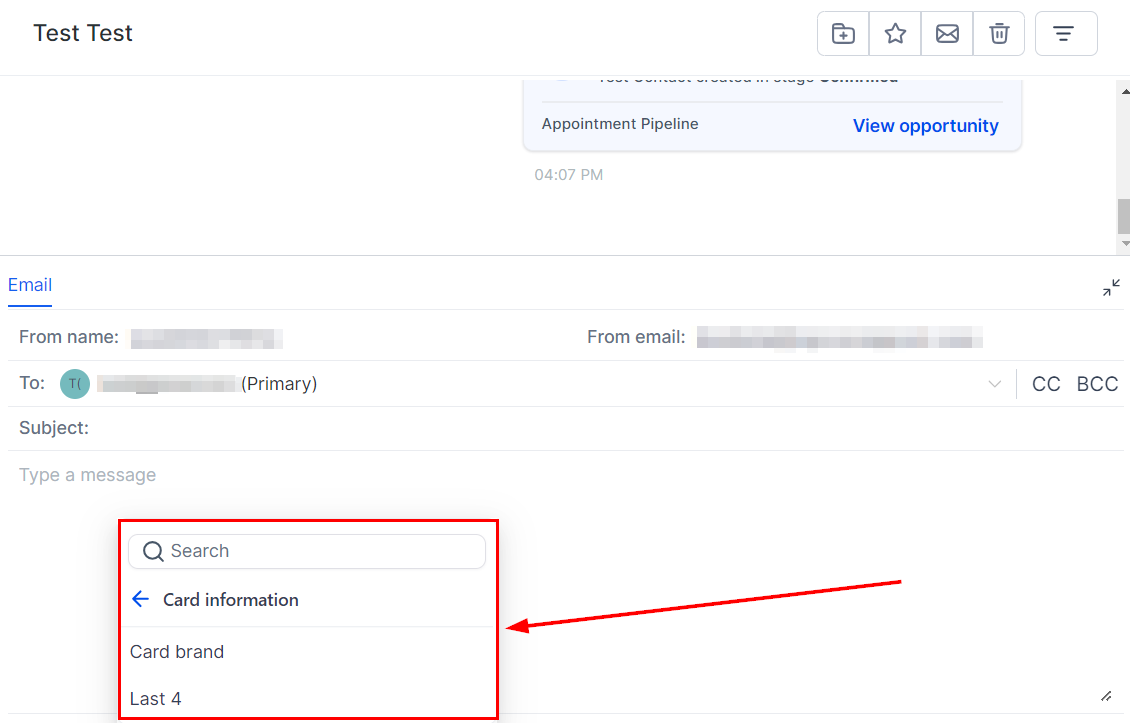Screen dimensions: 1130x723
Task: Click the magnifier icon in Search box
Action: click(153, 551)
